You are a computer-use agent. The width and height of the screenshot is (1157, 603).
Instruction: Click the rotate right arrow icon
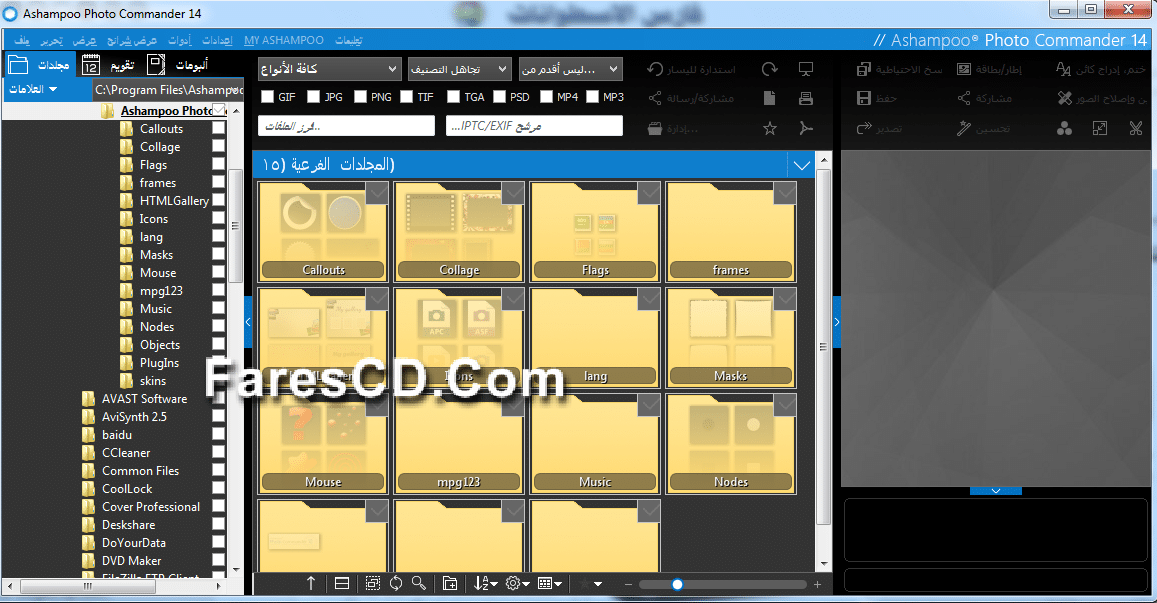point(770,69)
